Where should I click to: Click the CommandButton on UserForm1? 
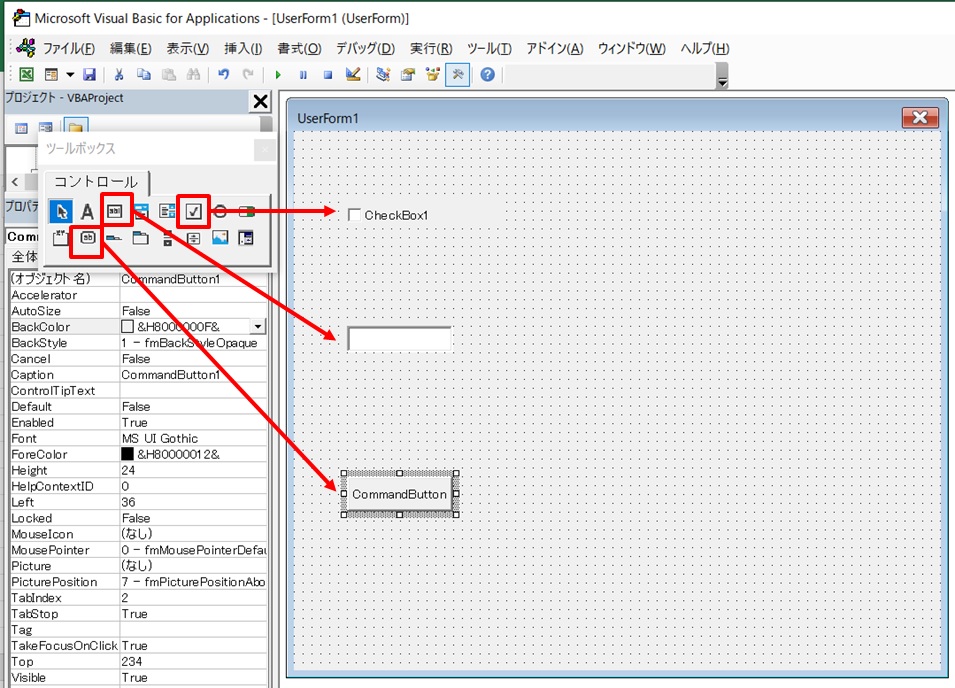400,494
